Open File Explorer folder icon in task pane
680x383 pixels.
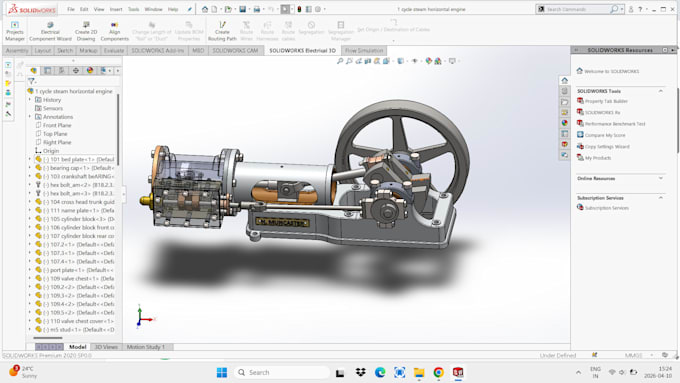point(564,102)
